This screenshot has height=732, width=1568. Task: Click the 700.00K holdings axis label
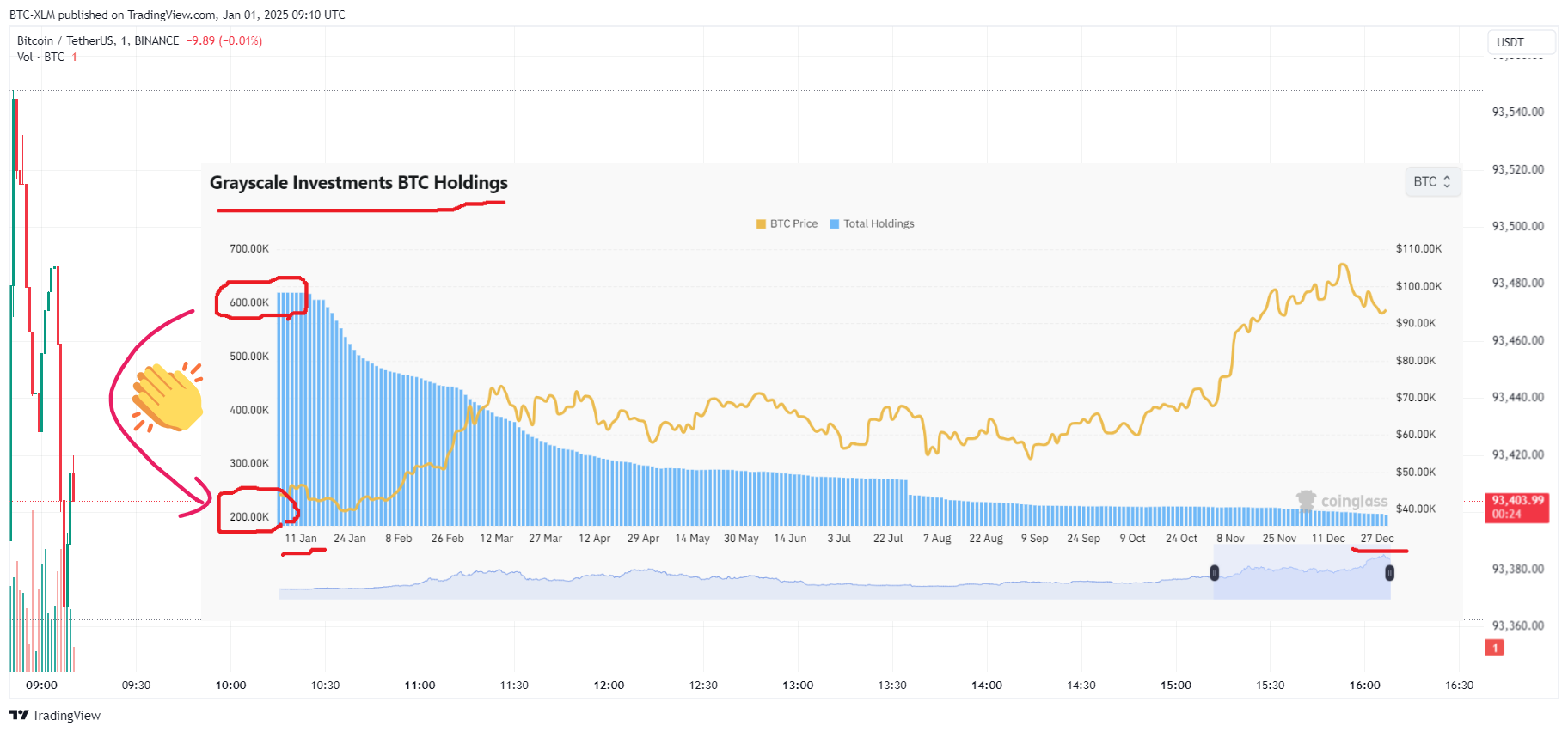pos(249,249)
